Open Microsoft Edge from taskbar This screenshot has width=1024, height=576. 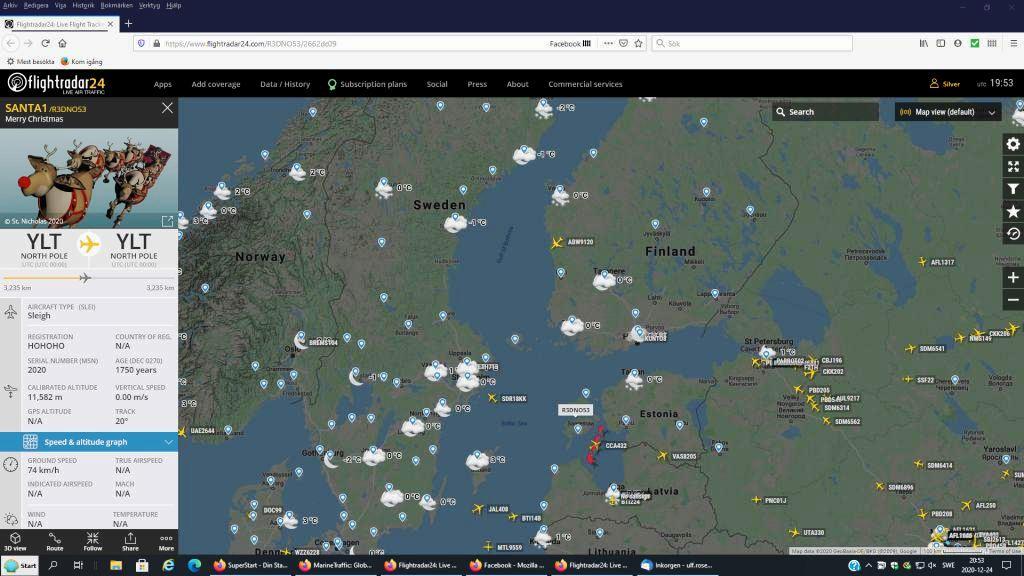pyautogui.click(x=195, y=566)
